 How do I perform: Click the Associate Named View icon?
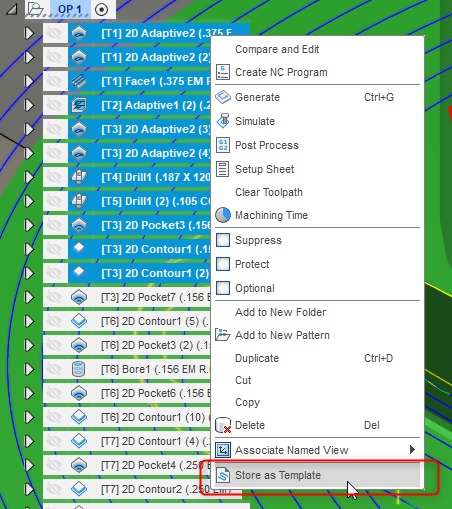[x=223, y=450]
